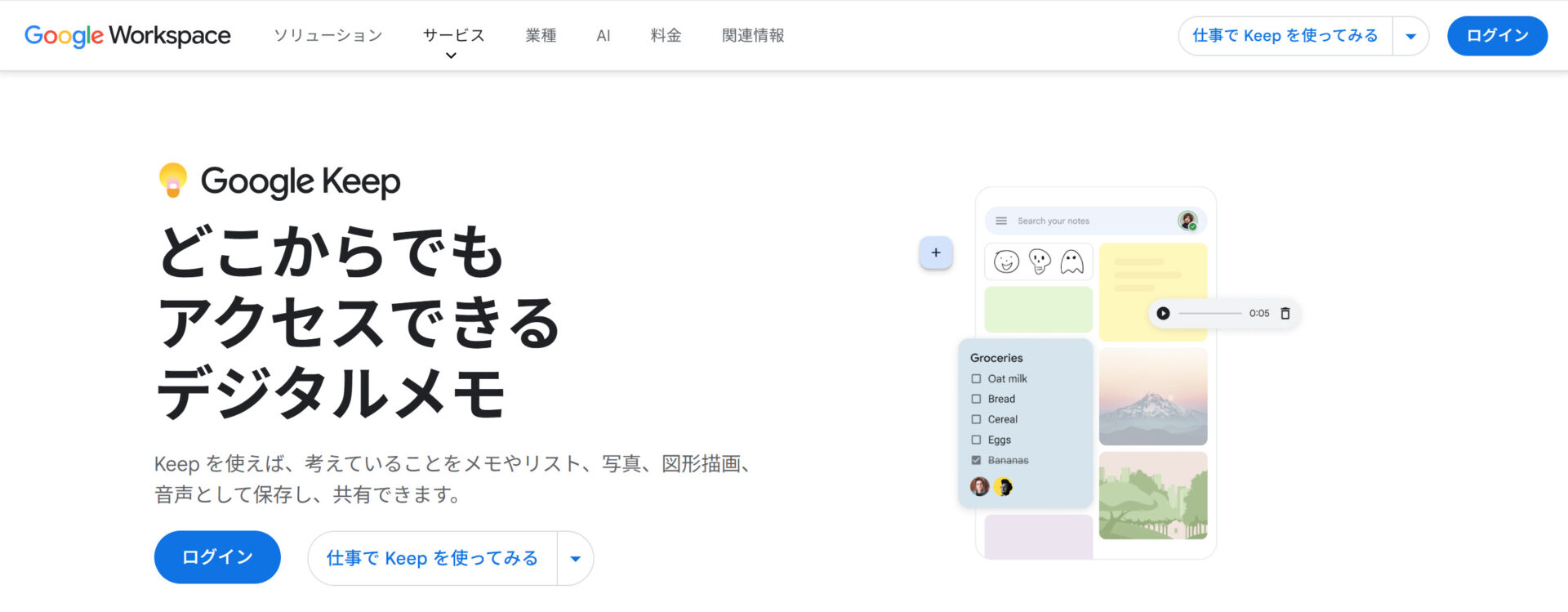Click the Oat milk label

pyautogui.click(x=1008, y=378)
